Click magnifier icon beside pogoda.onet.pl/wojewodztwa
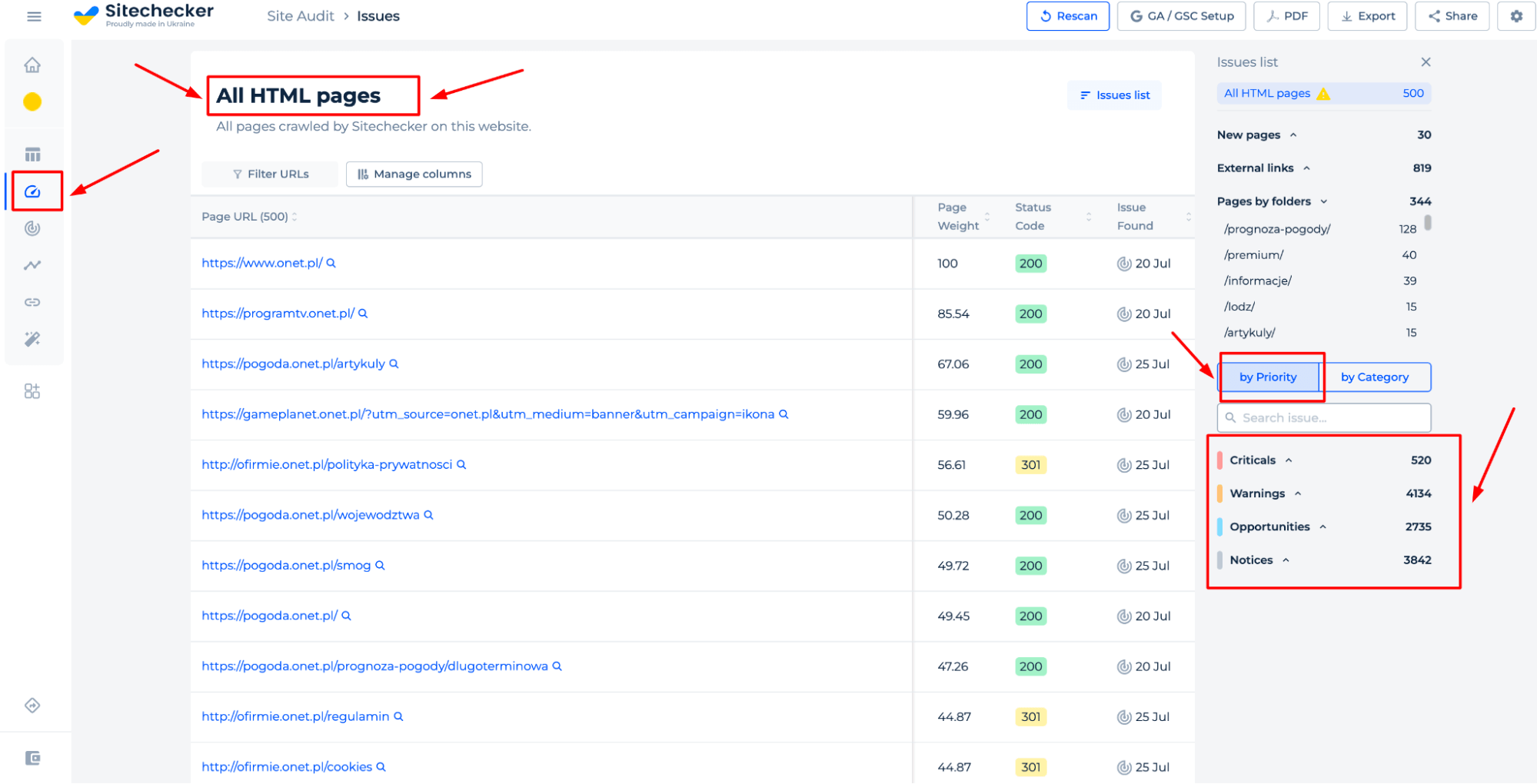 point(428,515)
